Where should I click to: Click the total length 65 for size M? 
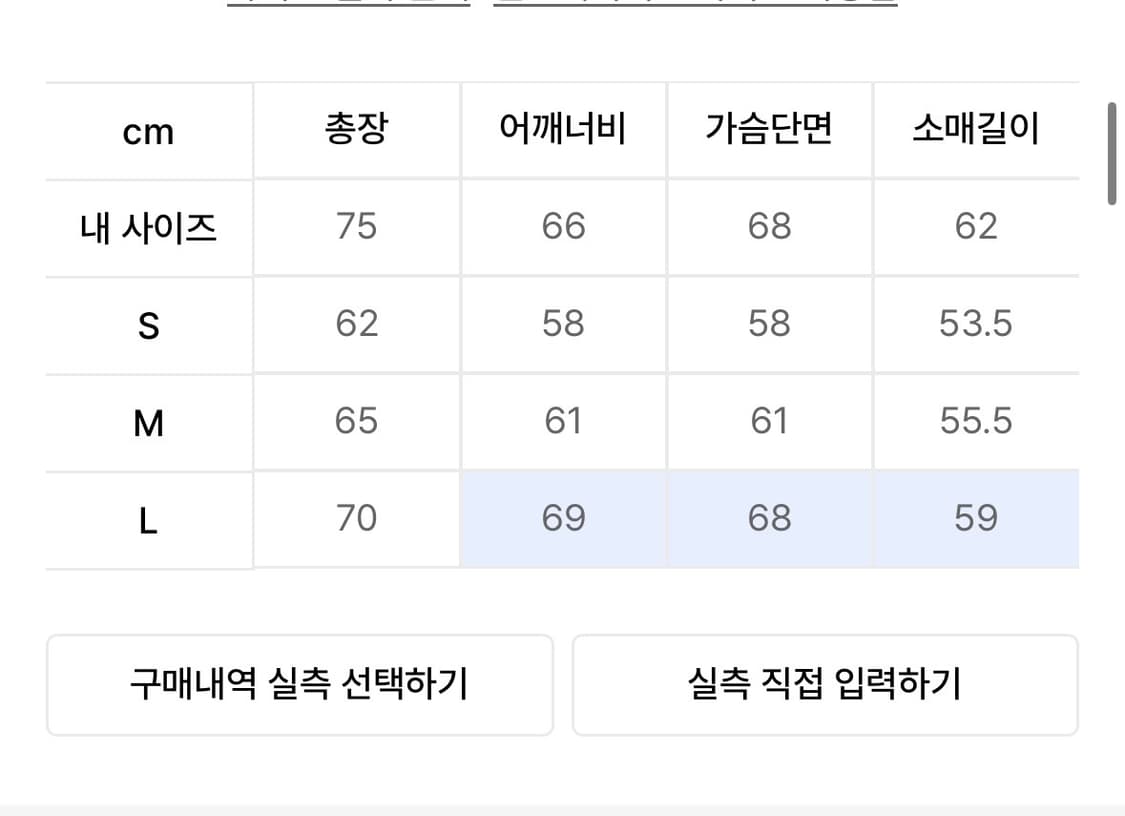click(x=356, y=421)
